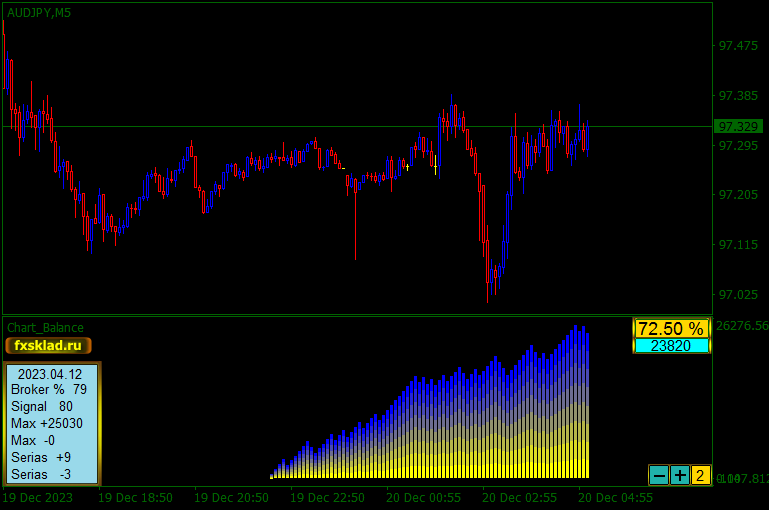Click the 97.475 price scale label

pyautogui.click(x=738, y=46)
